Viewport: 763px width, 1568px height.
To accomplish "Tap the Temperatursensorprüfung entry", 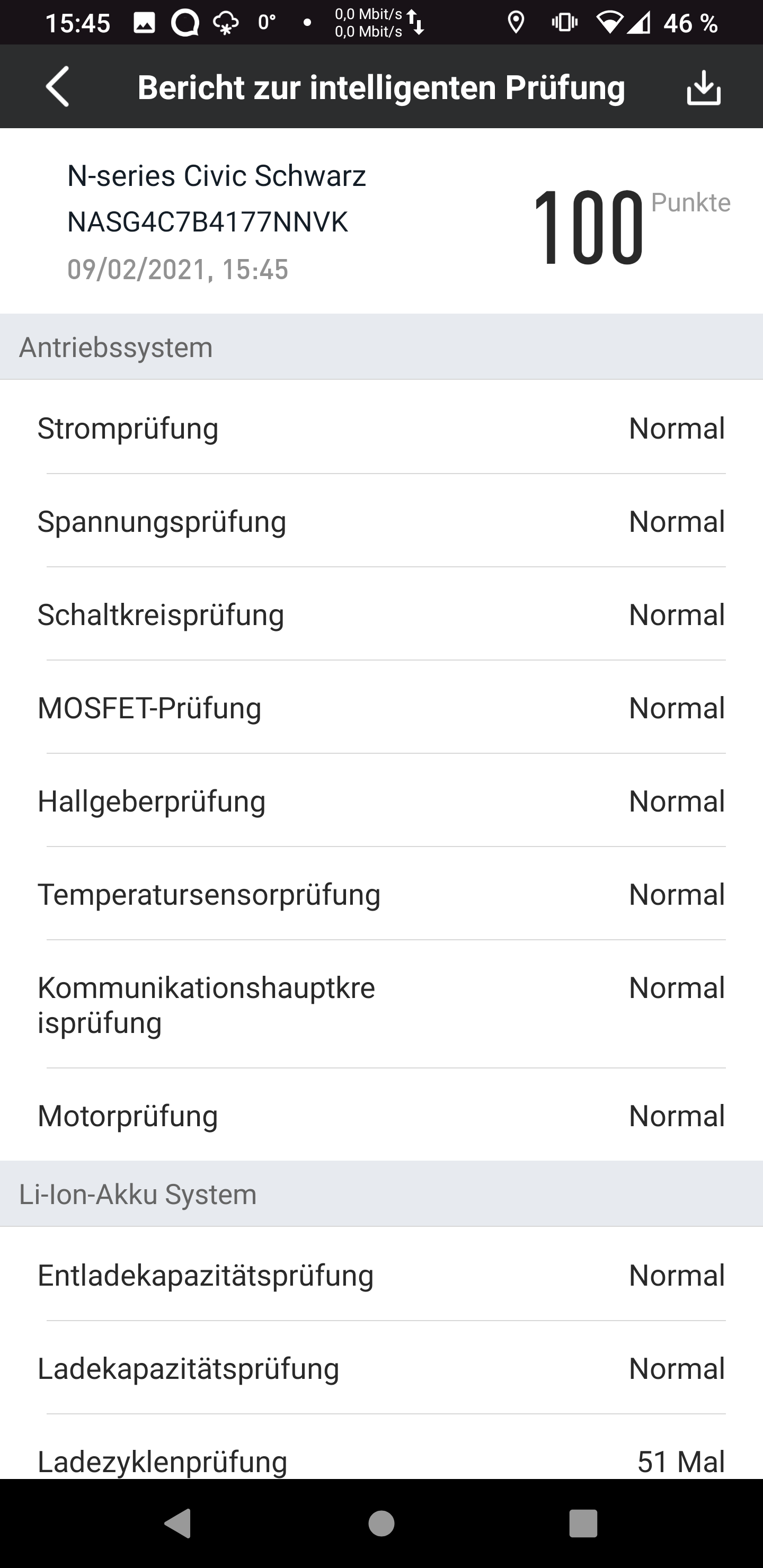I will point(381,894).
